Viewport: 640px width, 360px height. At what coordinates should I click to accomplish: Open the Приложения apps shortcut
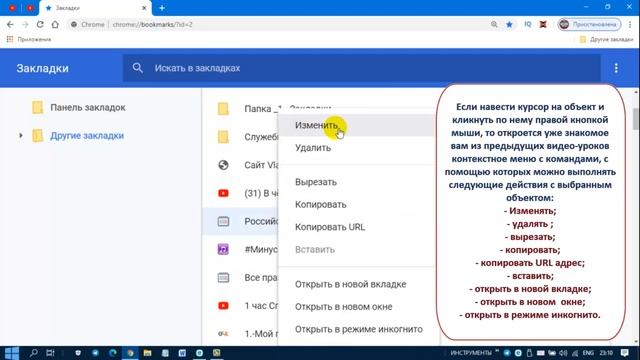(29, 39)
